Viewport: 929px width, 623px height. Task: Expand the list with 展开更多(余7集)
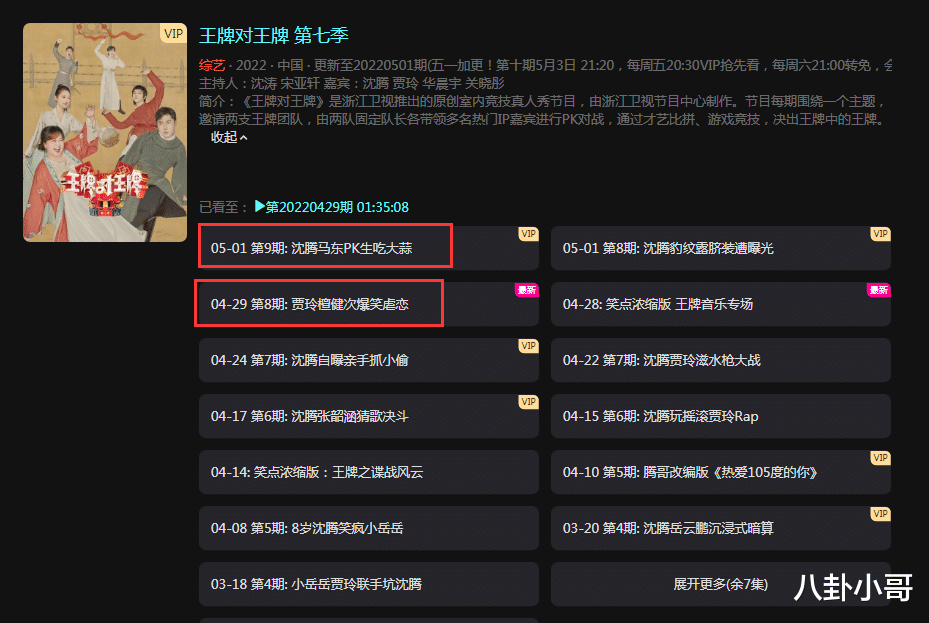pyautogui.click(x=720, y=584)
